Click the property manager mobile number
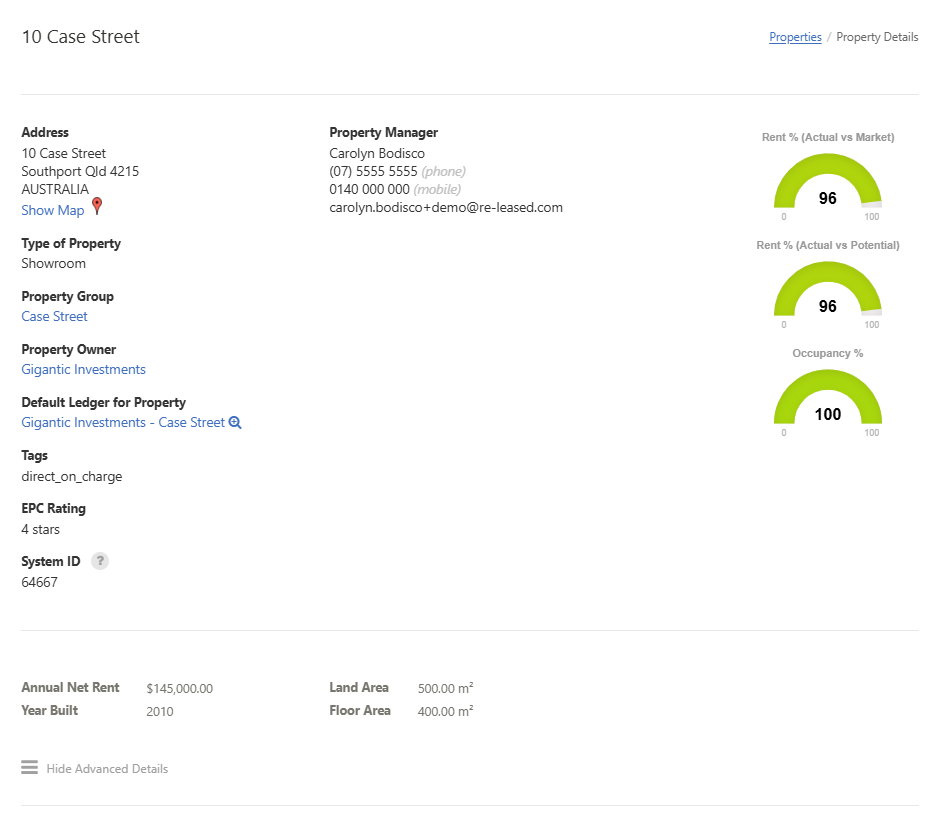 369,189
